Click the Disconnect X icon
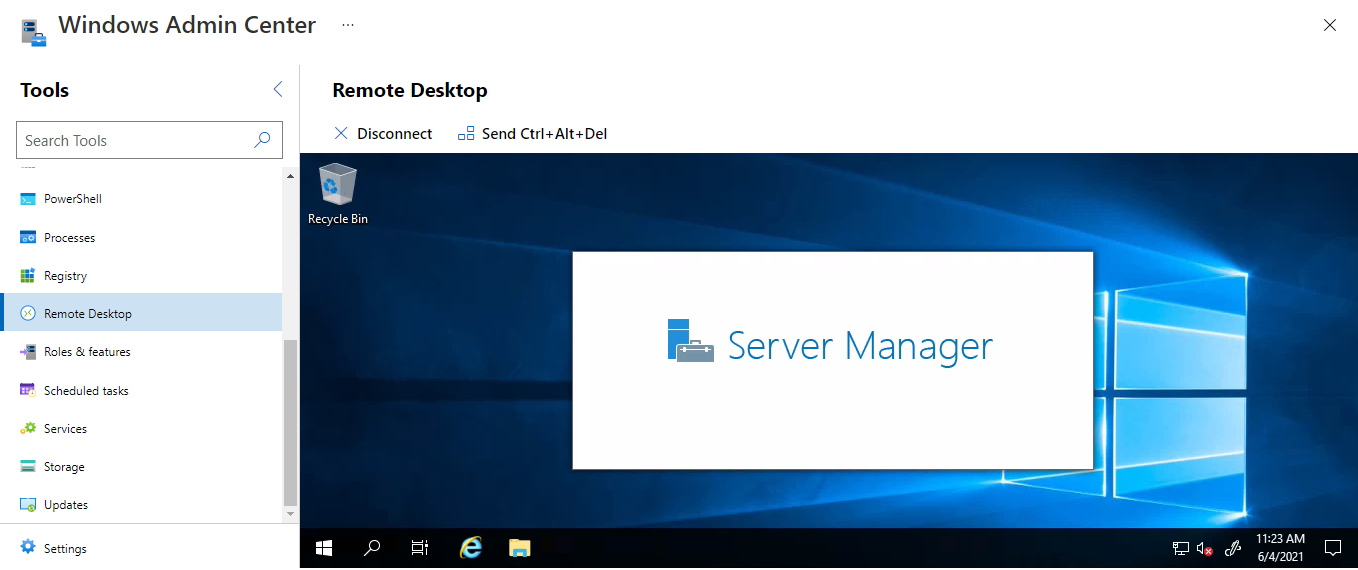 pyautogui.click(x=341, y=133)
